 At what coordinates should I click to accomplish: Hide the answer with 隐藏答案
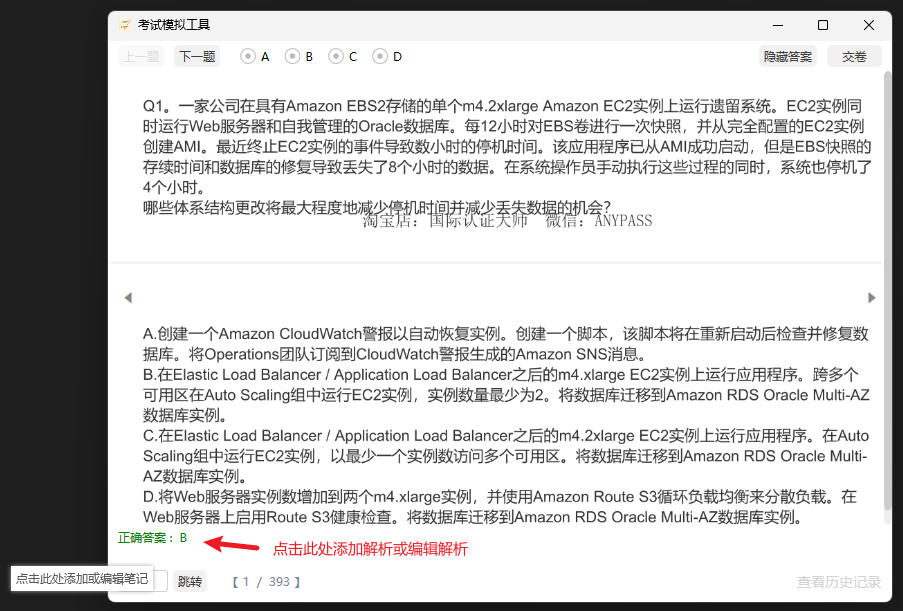point(787,56)
